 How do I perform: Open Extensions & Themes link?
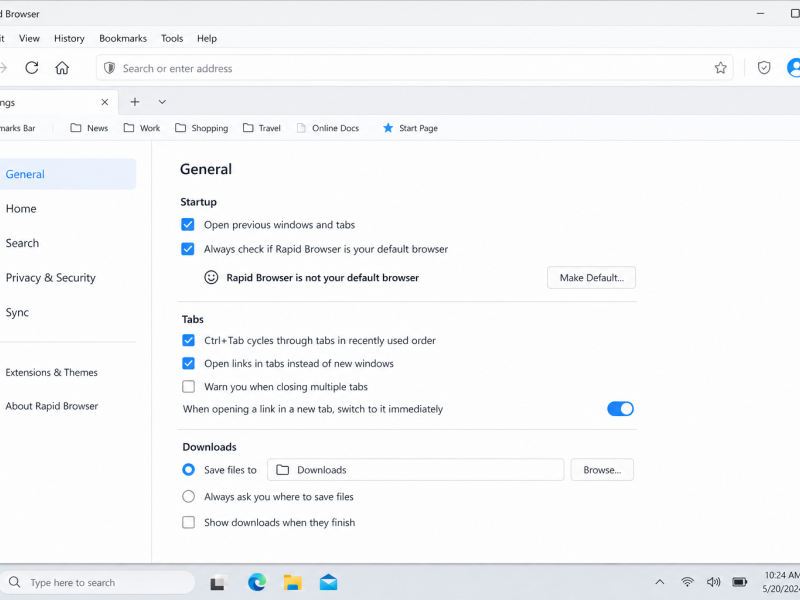tap(51, 372)
